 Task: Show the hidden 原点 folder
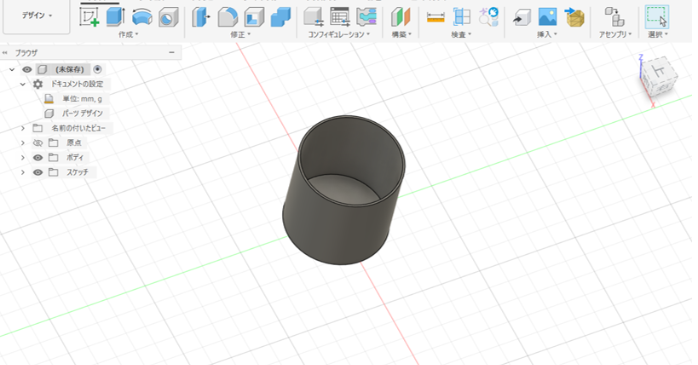tap(38, 143)
